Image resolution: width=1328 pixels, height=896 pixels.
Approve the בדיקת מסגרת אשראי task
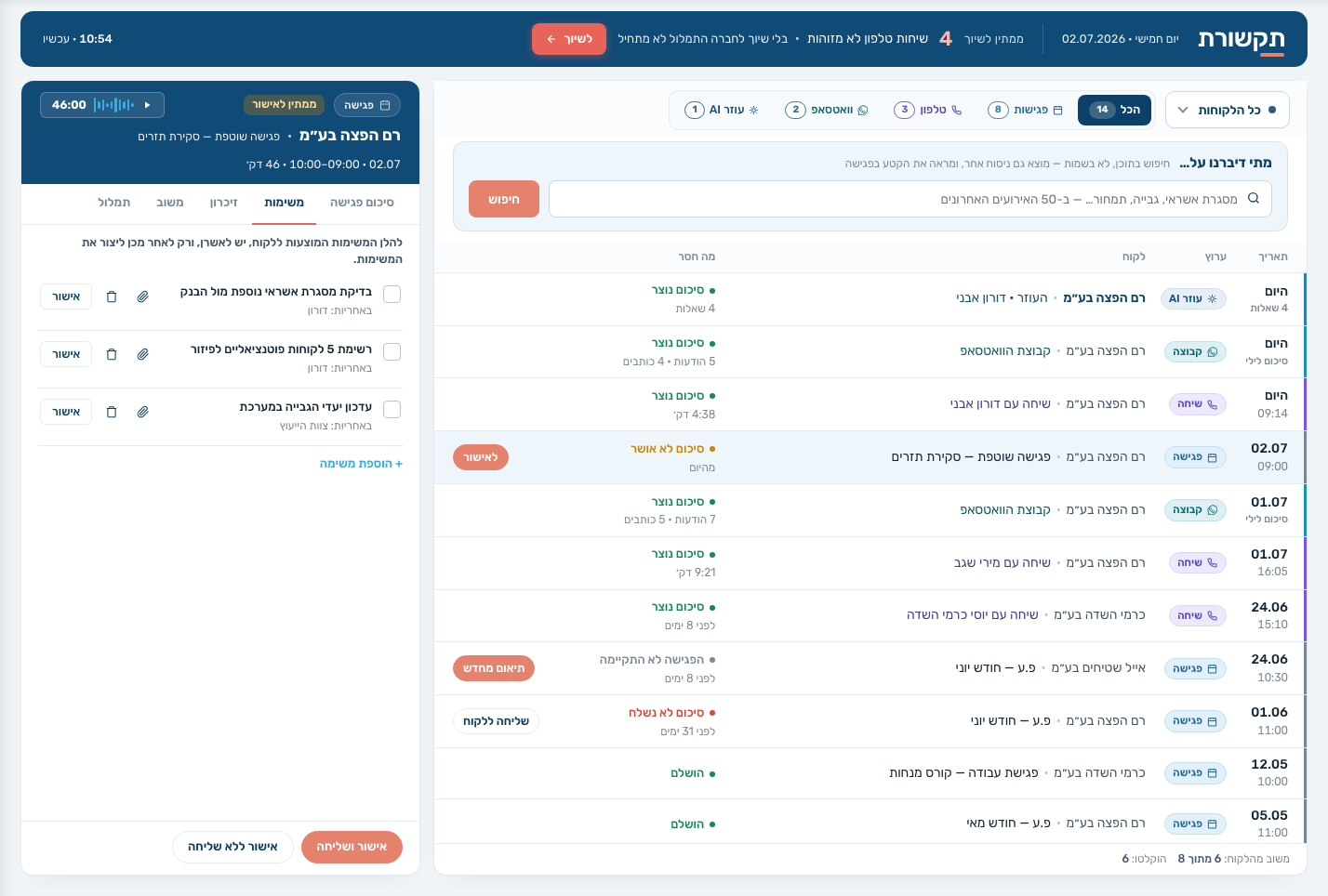tap(66, 296)
